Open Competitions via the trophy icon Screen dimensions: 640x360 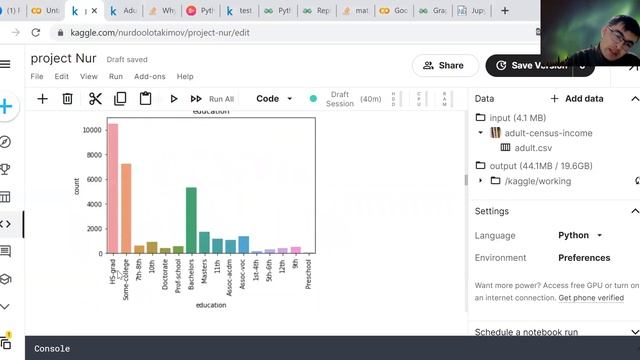5,169
